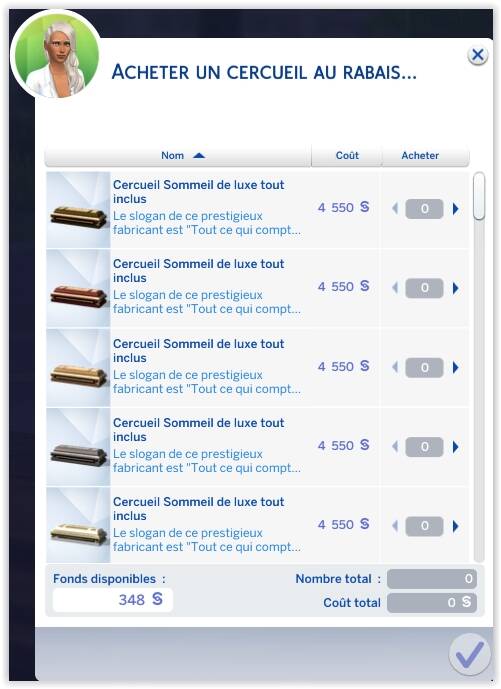The height and width of the screenshot is (689, 501).
Task: Click the Sim portrait avatar
Action: (x=56, y=55)
